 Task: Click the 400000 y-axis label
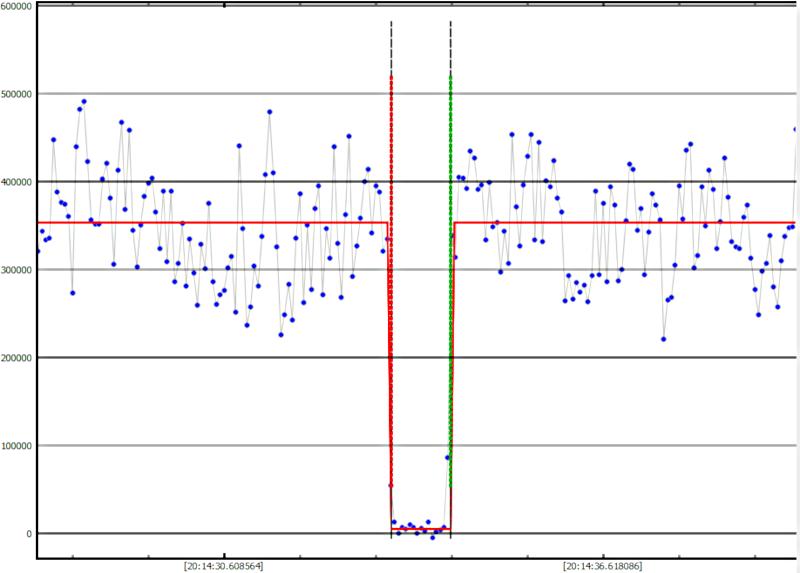tap(17, 182)
